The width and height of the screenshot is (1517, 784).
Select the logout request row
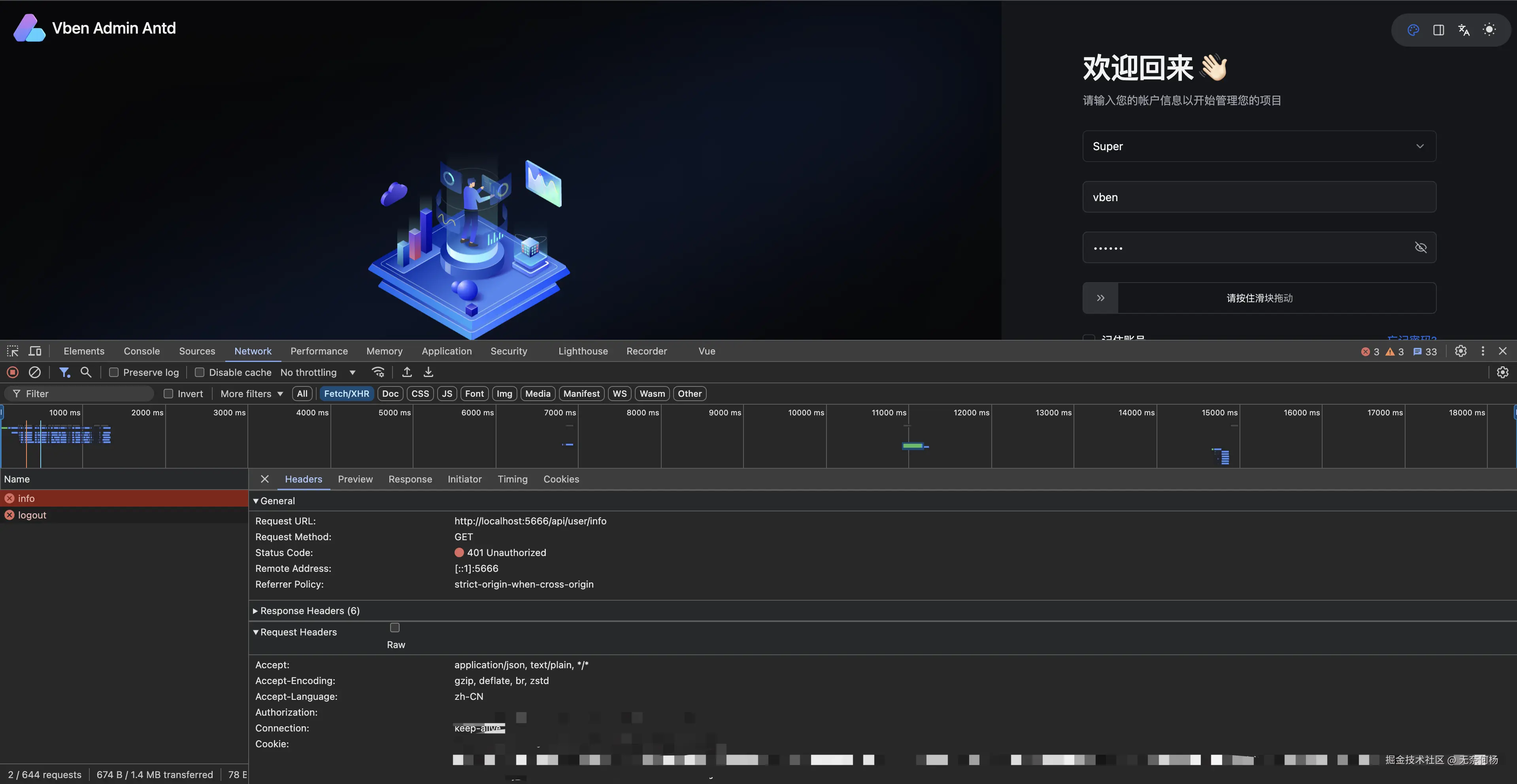[32, 515]
